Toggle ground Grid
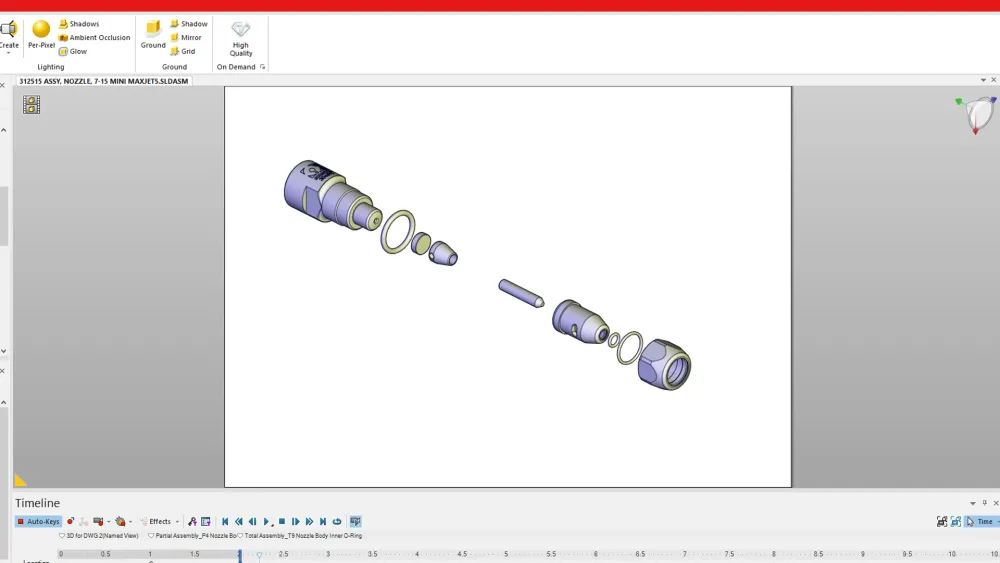The height and width of the screenshot is (563, 1000). [x=182, y=52]
